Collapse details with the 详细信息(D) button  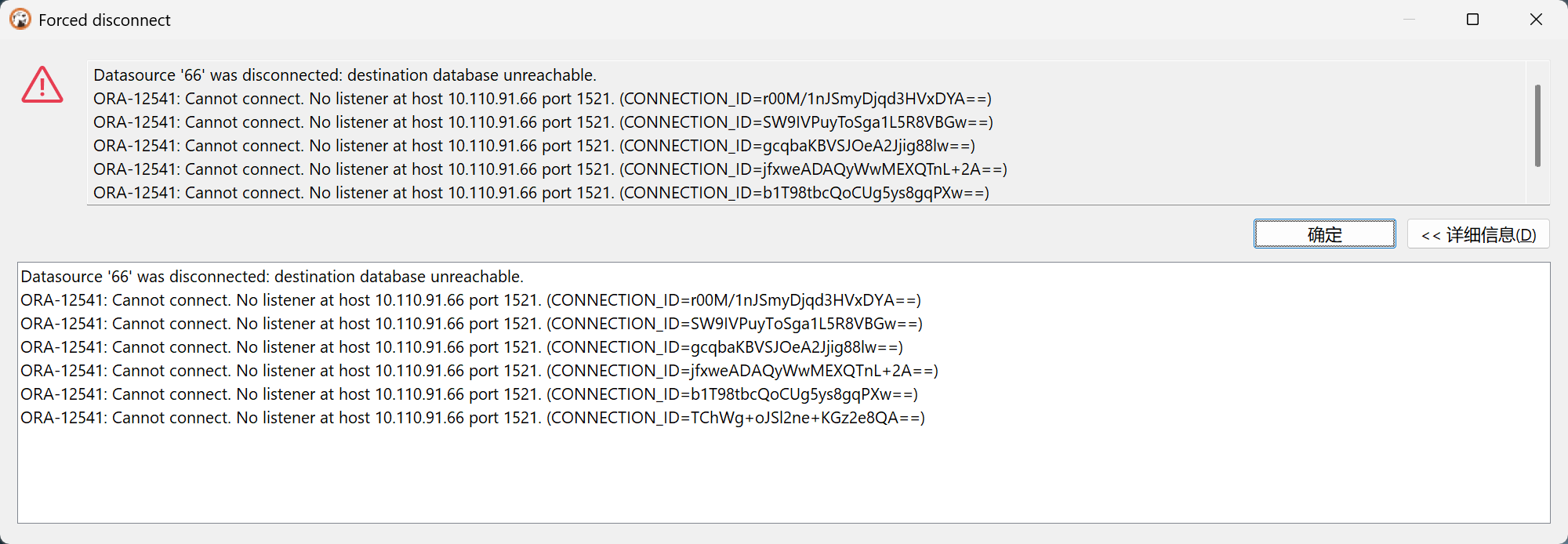1478,234
